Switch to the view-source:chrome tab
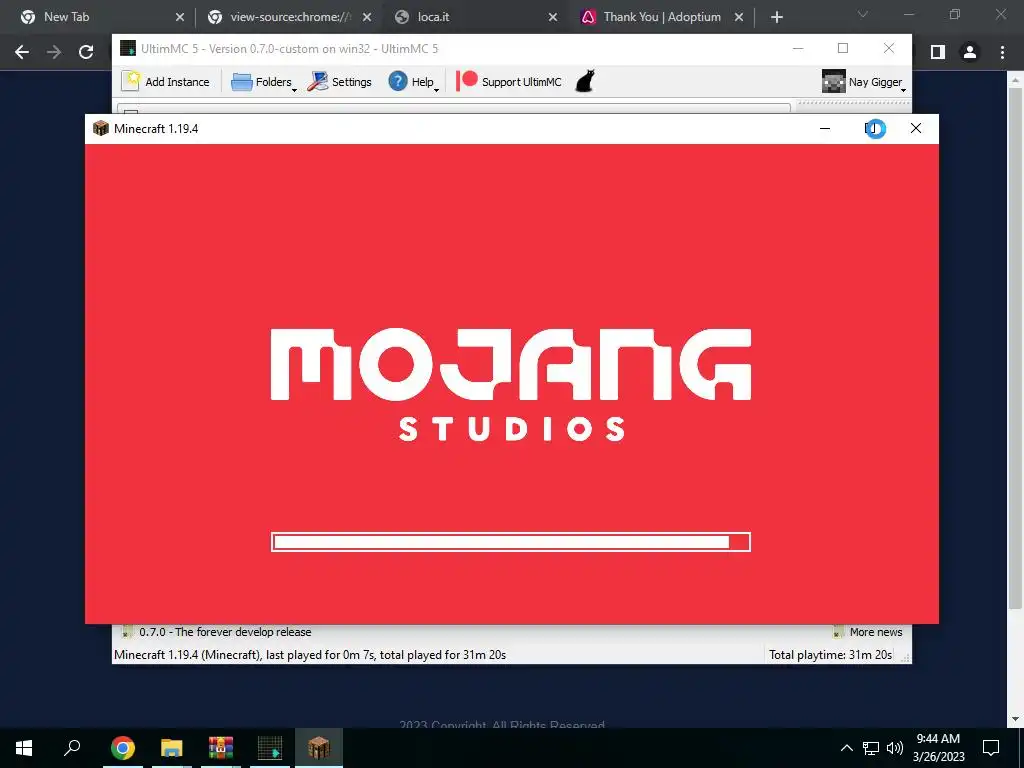 coord(287,17)
